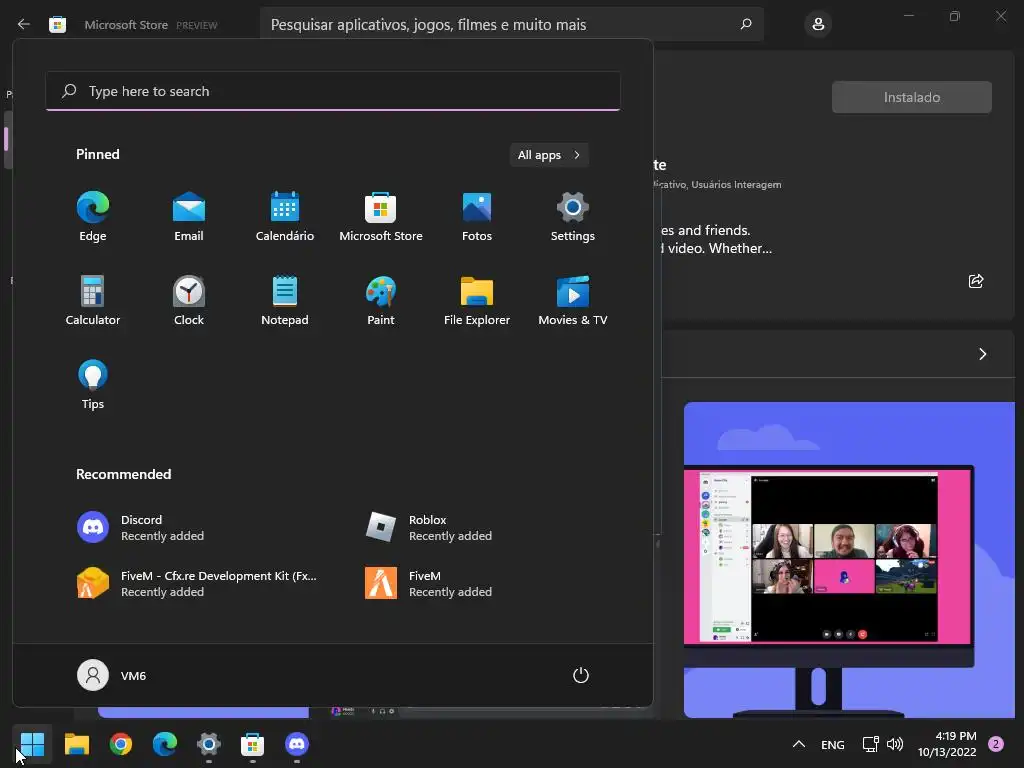1024x768 pixels.
Task: Expand the Store section chevron arrow
Action: click(x=982, y=354)
